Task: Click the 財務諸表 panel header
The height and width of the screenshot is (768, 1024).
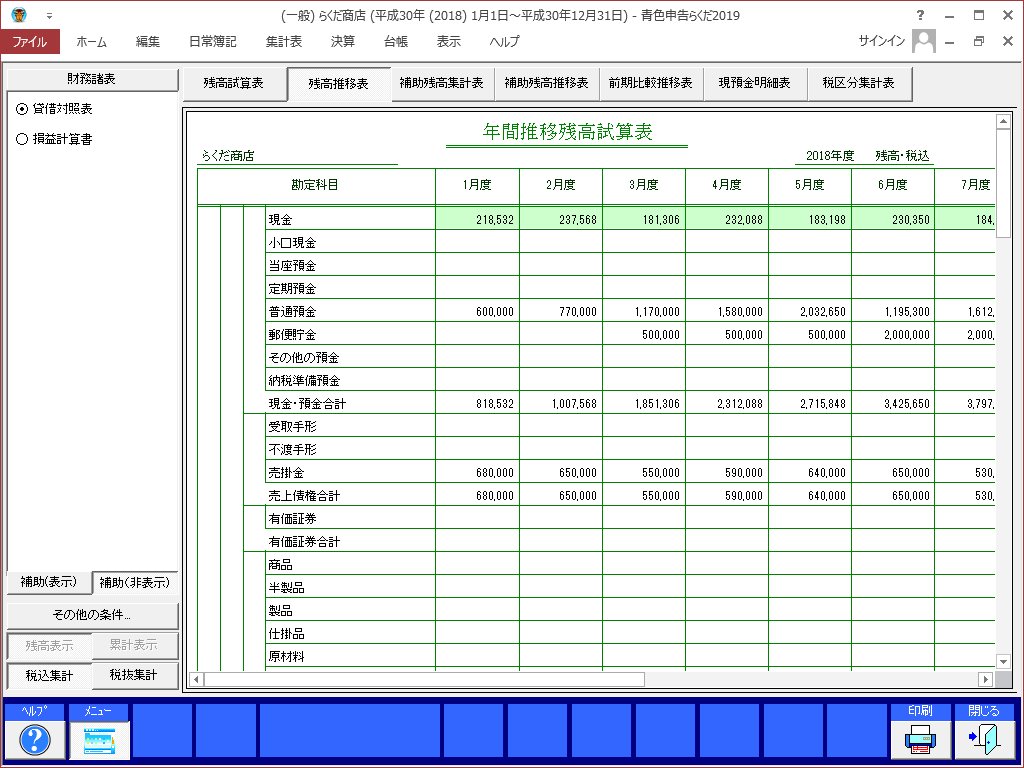Action: 92,79
